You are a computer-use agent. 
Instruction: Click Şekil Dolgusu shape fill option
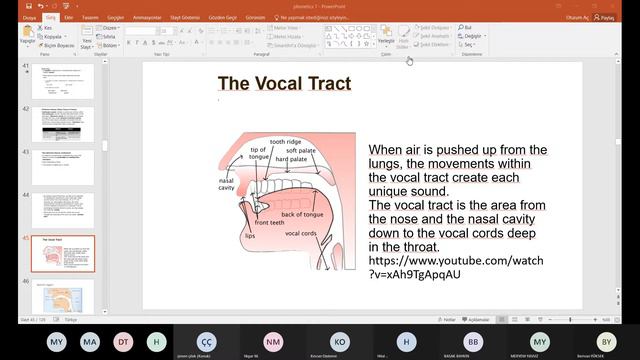[x=432, y=28]
